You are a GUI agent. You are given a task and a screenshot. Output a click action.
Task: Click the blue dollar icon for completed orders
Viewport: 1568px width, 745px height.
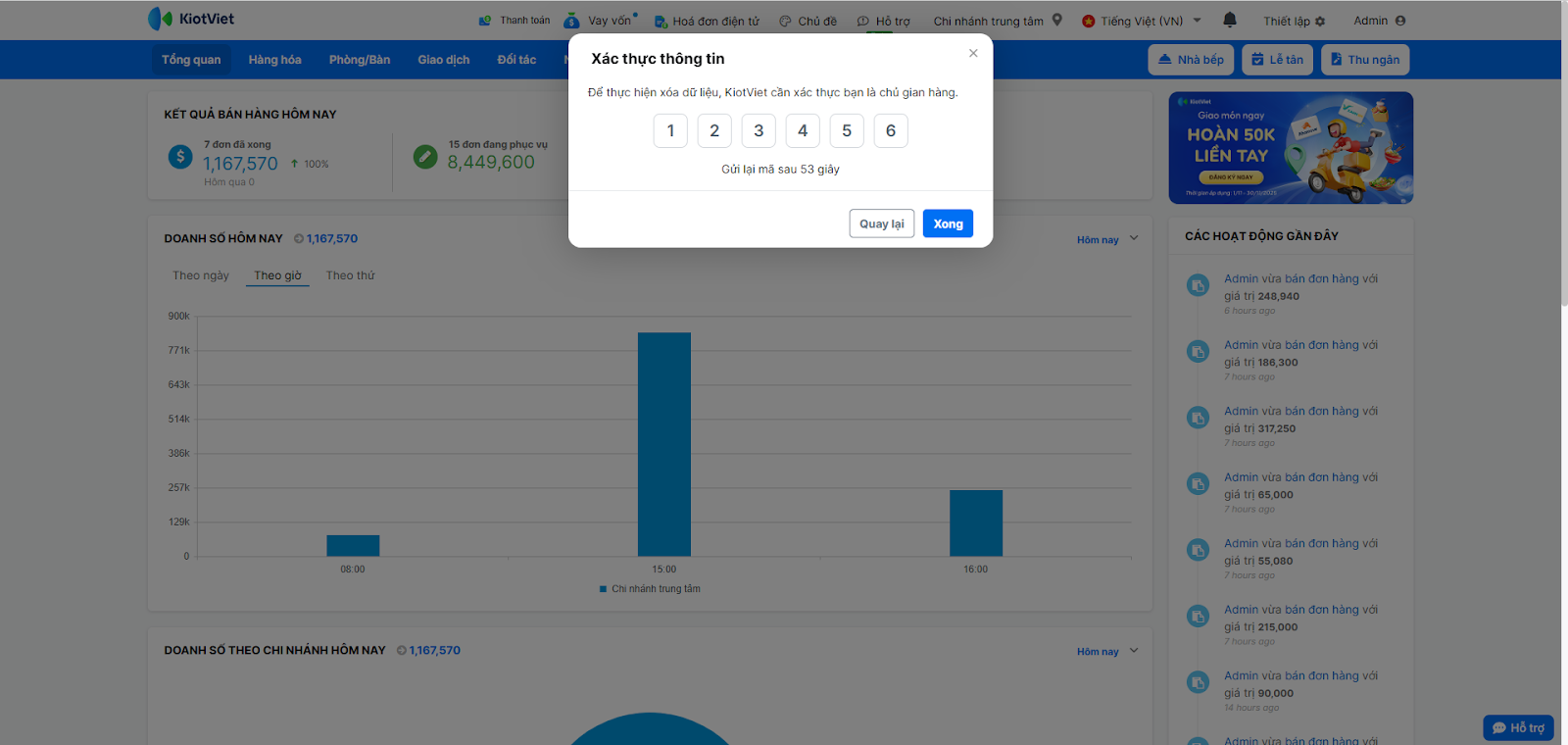pyautogui.click(x=180, y=156)
